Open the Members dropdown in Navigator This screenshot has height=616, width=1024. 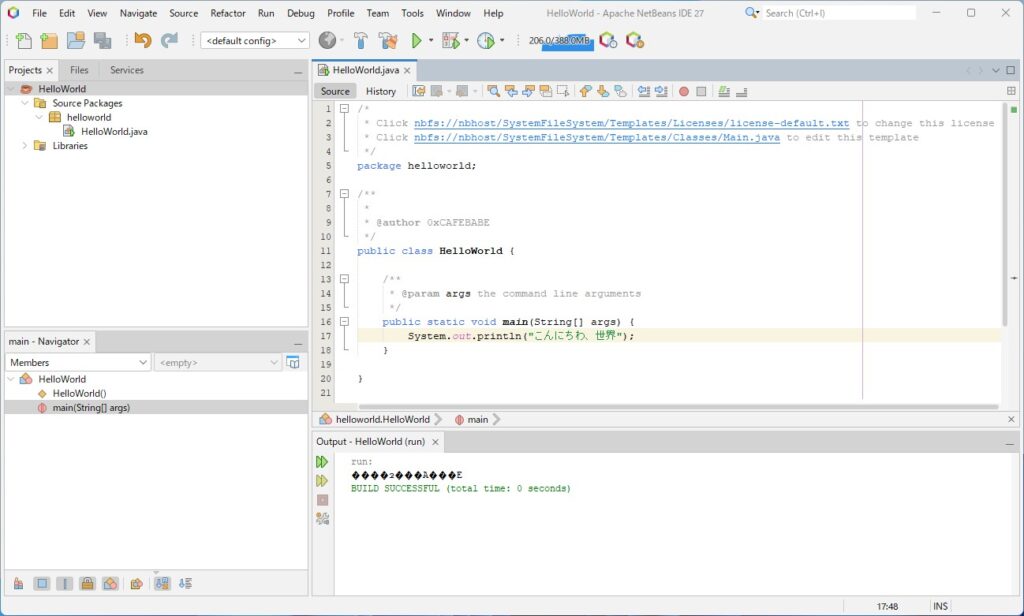[78, 363]
